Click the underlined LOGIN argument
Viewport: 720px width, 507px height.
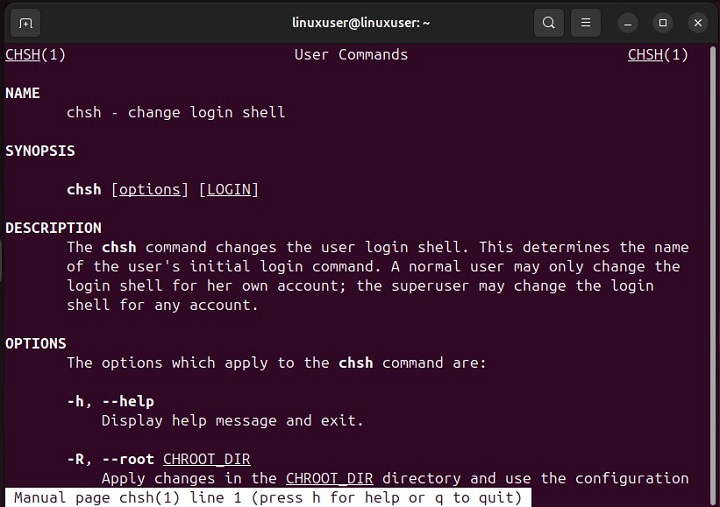pyautogui.click(x=232, y=189)
